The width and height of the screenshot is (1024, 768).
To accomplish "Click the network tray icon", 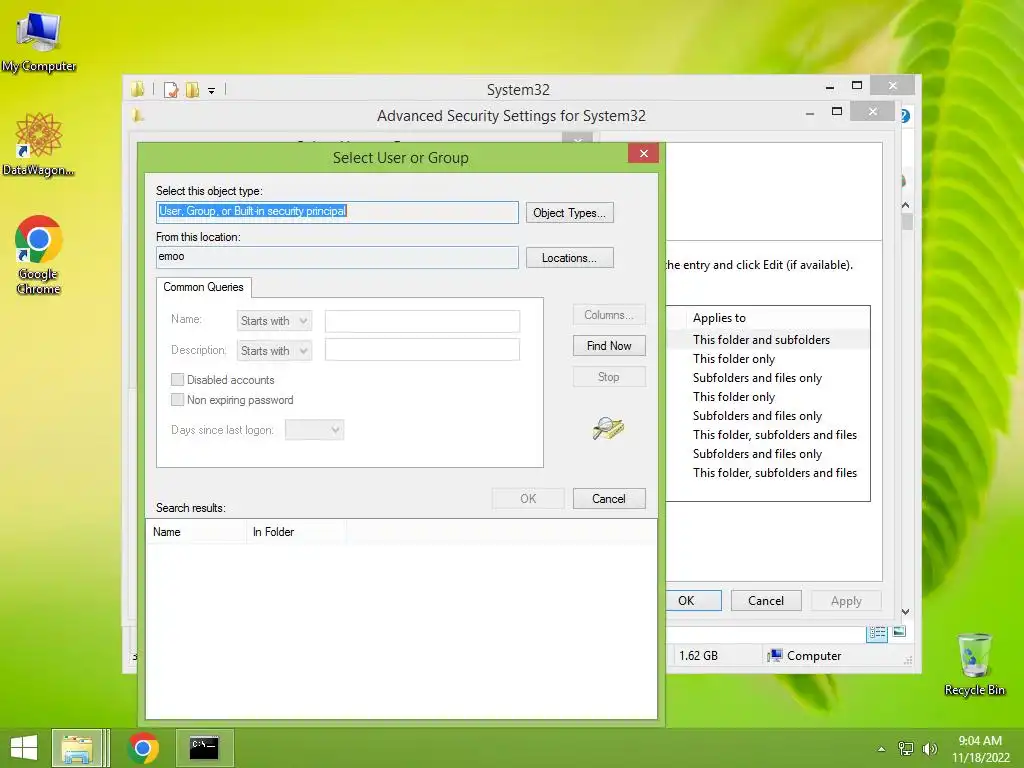I will [906, 748].
